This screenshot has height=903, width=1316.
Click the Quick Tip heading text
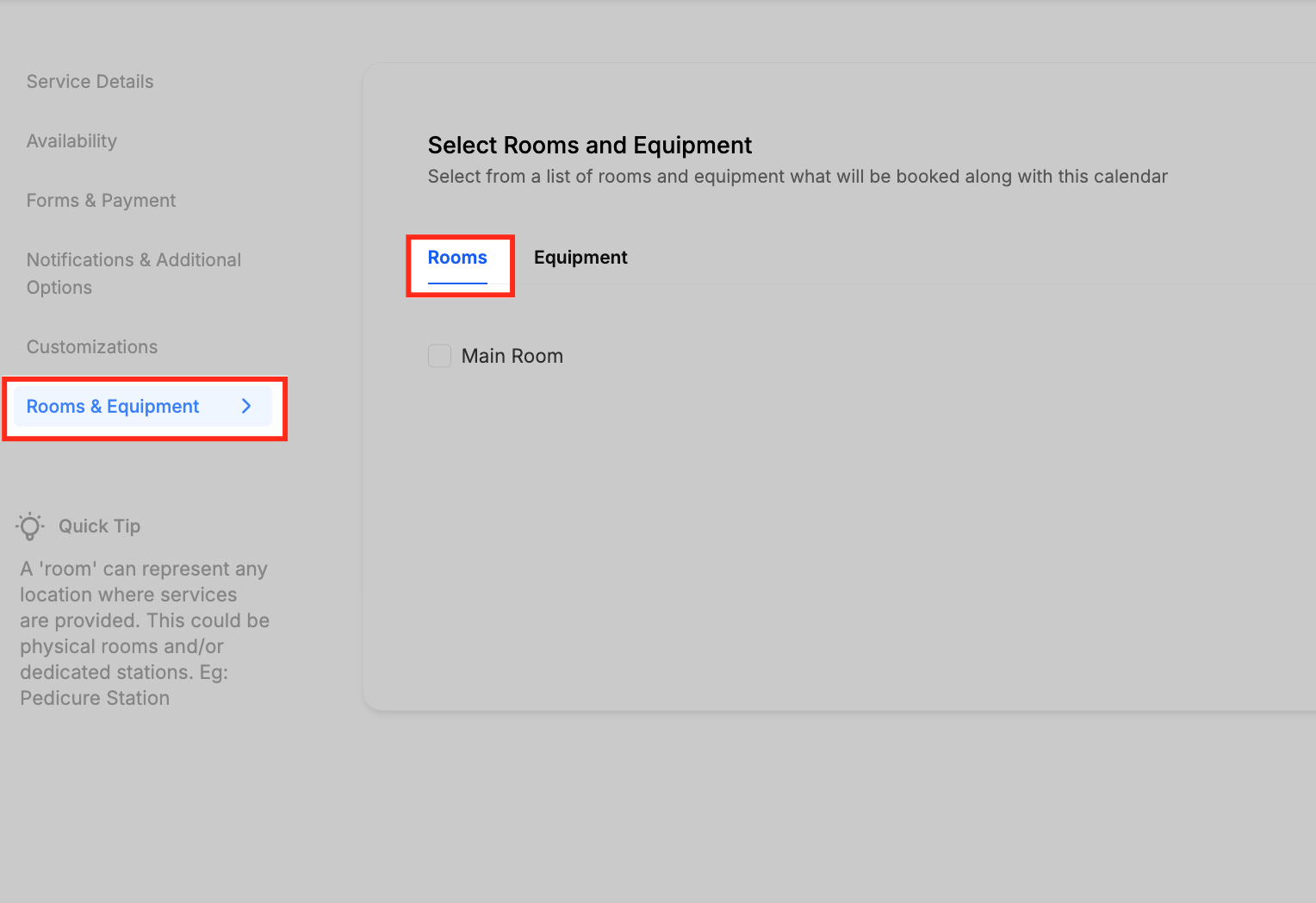click(99, 526)
